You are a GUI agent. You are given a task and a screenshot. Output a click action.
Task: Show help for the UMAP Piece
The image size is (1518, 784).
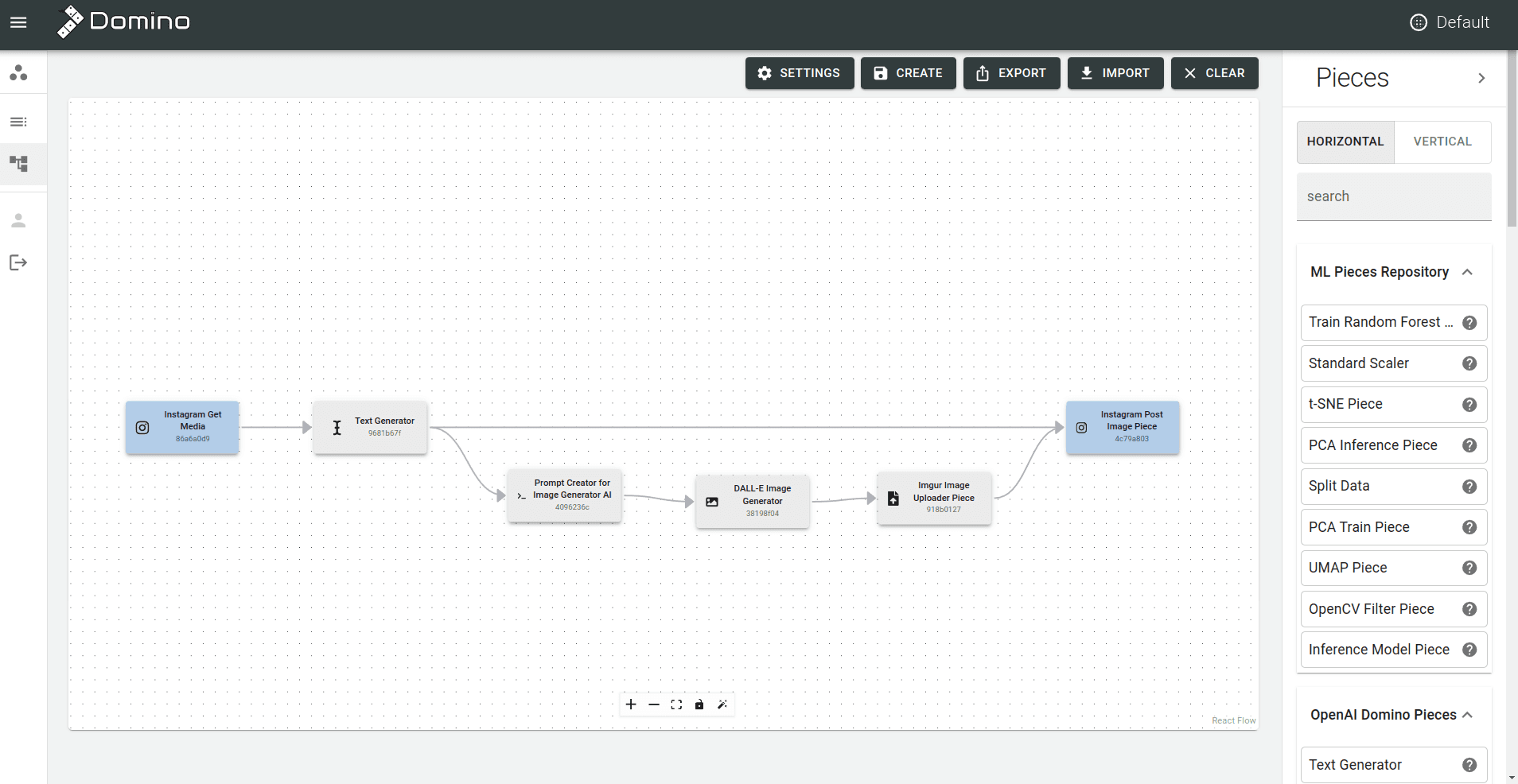(x=1469, y=568)
